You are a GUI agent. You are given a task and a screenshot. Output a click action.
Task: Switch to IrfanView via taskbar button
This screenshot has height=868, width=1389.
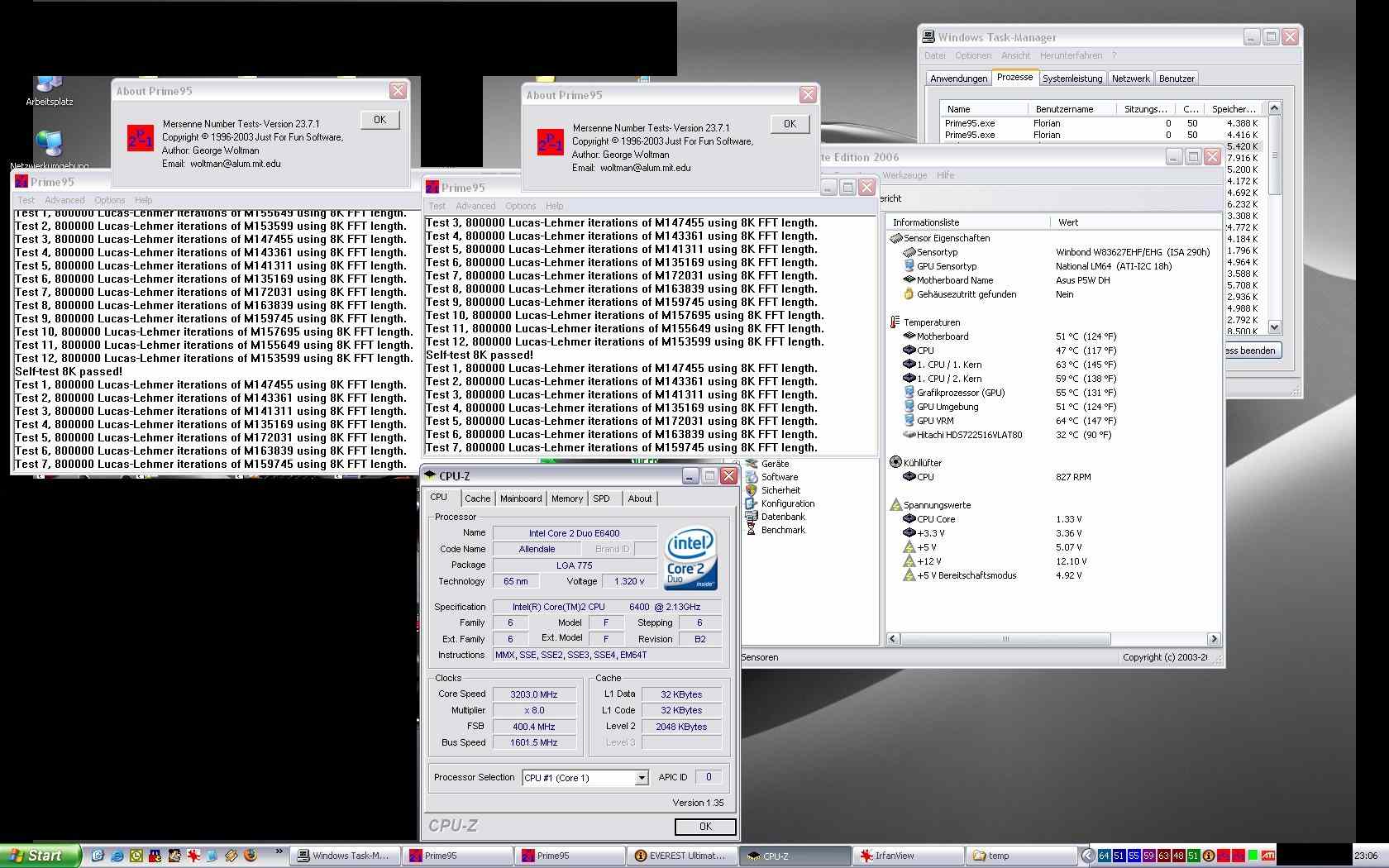pyautogui.click(x=907, y=856)
